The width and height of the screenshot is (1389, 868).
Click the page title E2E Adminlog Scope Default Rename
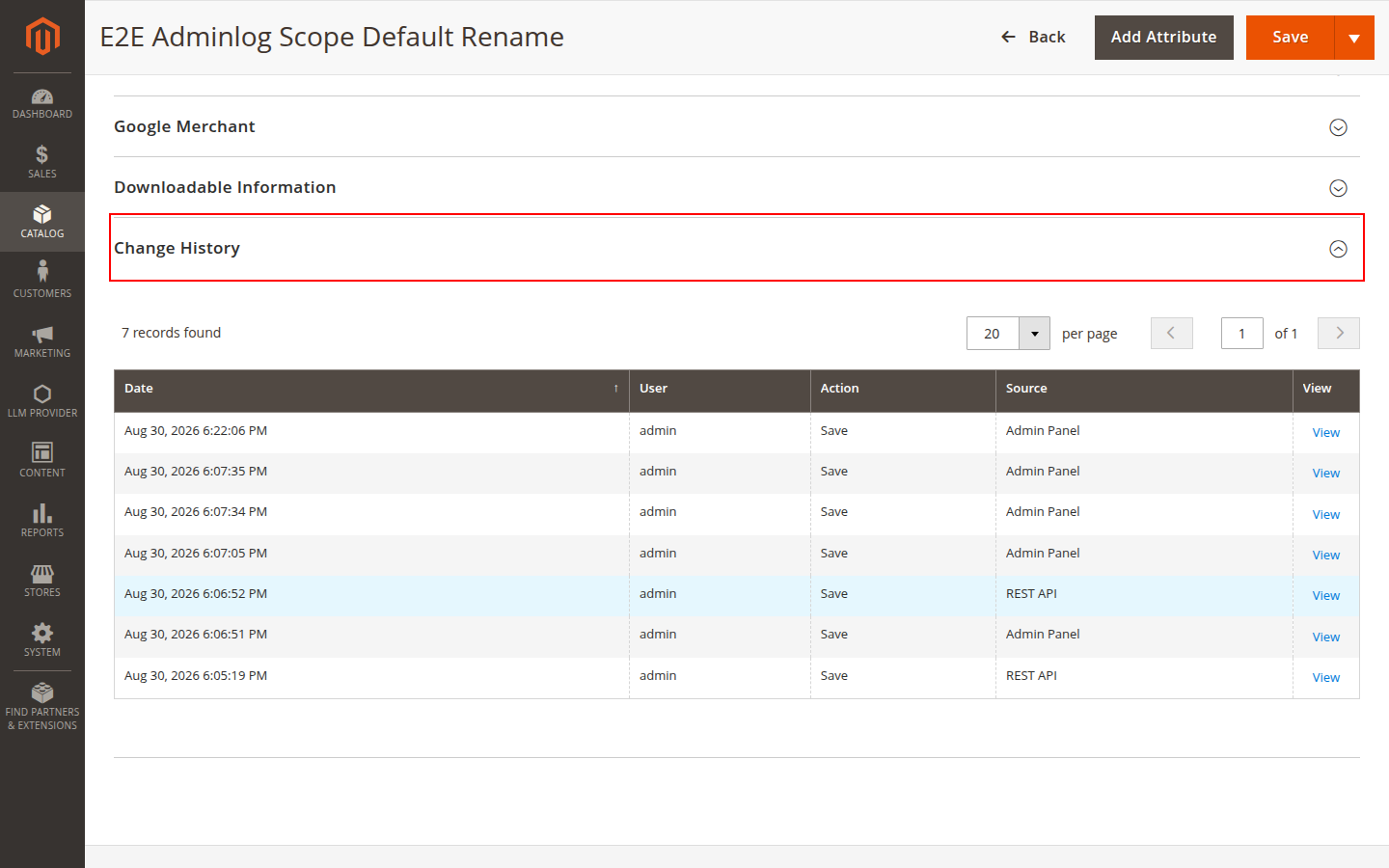pos(332,37)
